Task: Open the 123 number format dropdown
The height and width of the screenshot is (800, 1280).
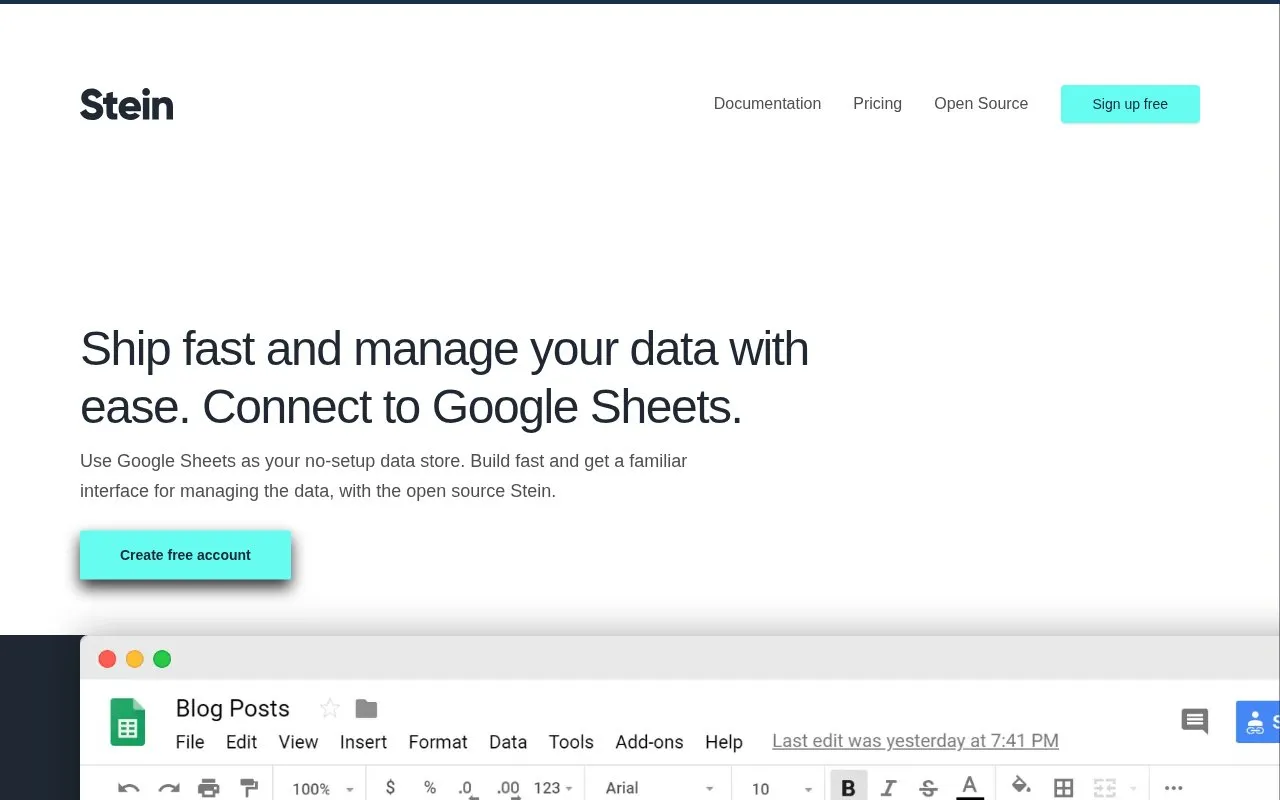Action: coord(553,788)
